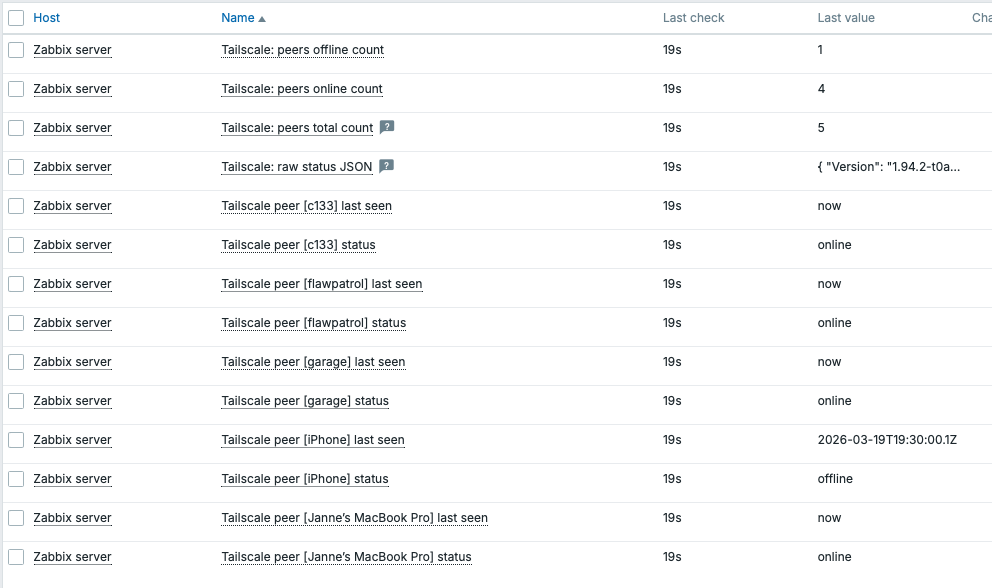Click the Last check column header
Viewport: 992px width, 588px height.
click(693, 18)
